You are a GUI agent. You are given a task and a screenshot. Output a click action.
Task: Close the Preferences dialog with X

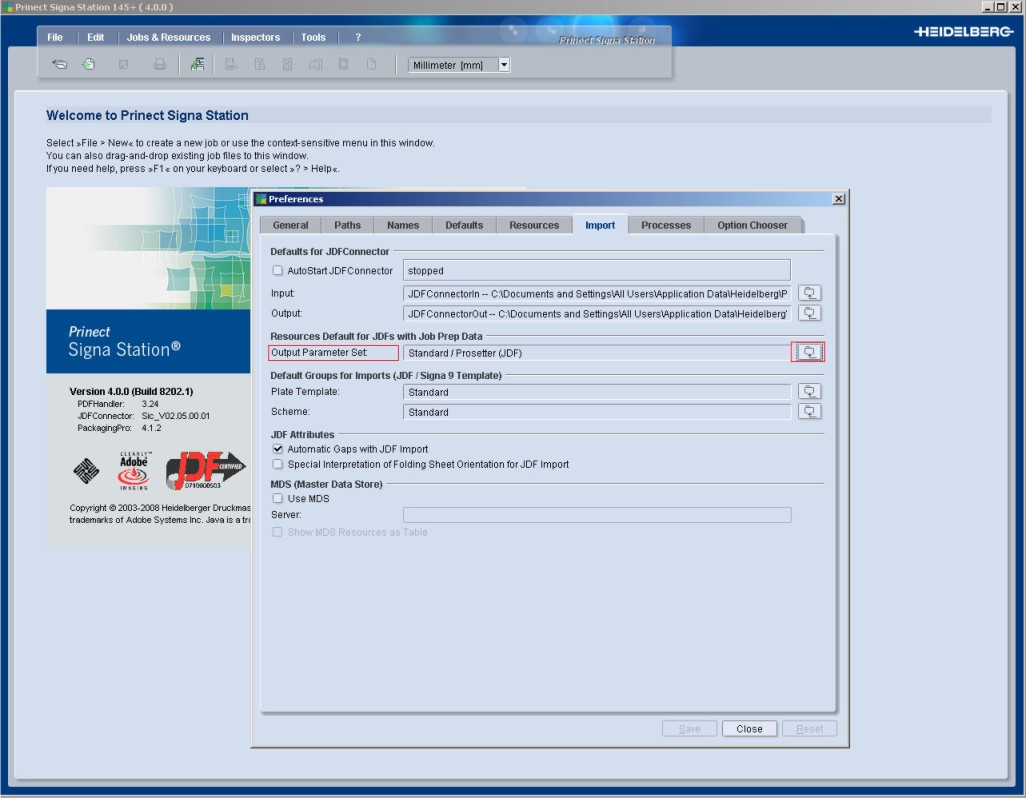pos(838,199)
